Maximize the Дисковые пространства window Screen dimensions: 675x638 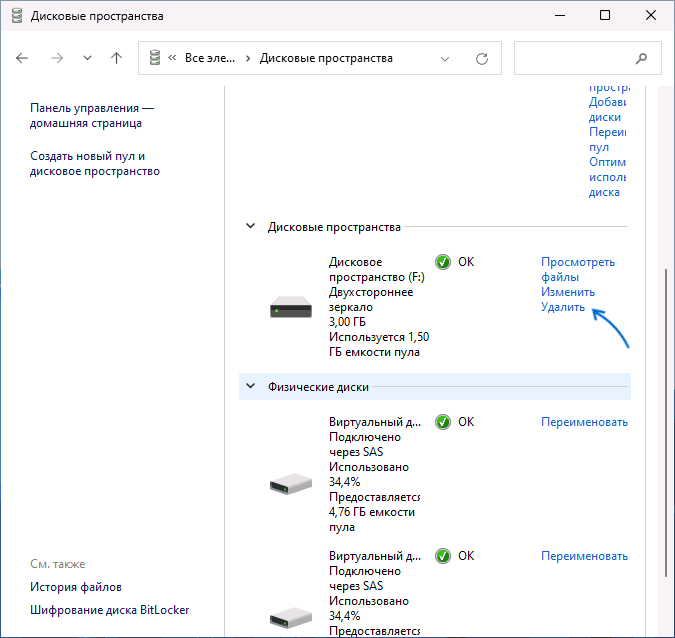point(605,15)
